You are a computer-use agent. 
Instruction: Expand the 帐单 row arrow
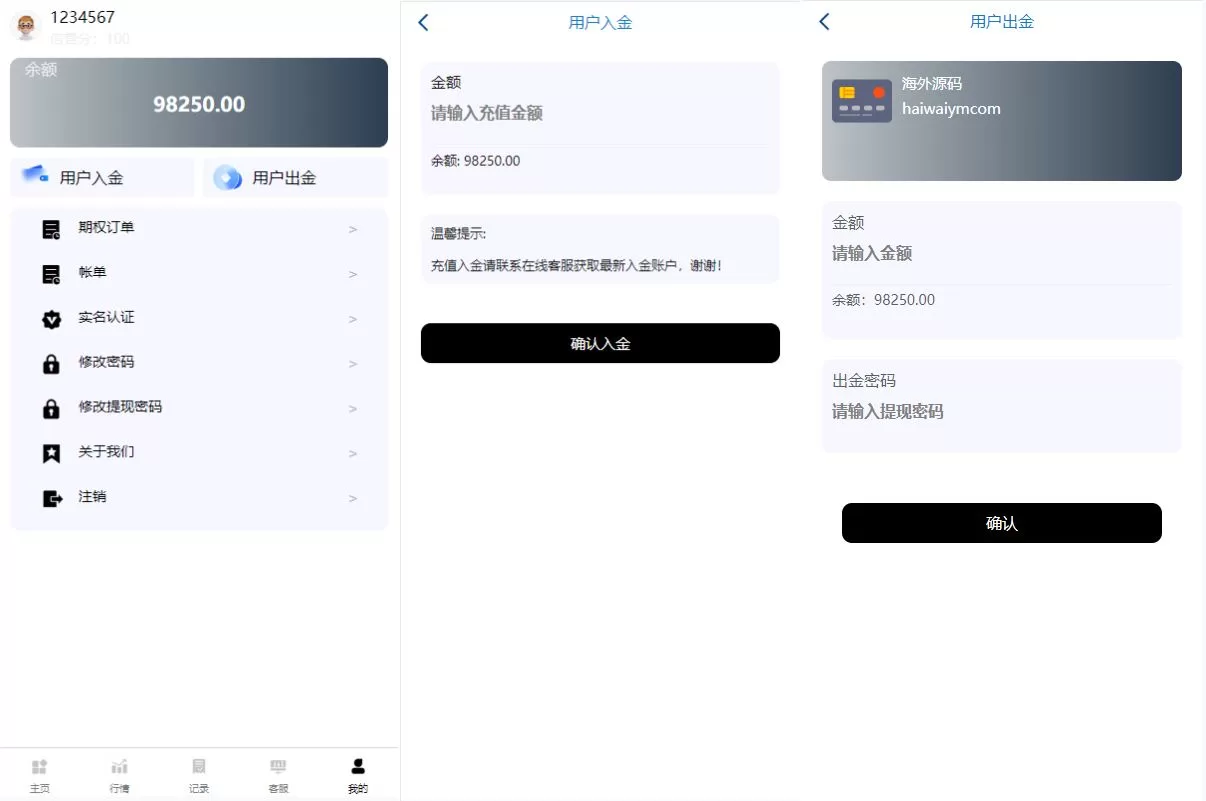click(353, 275)
